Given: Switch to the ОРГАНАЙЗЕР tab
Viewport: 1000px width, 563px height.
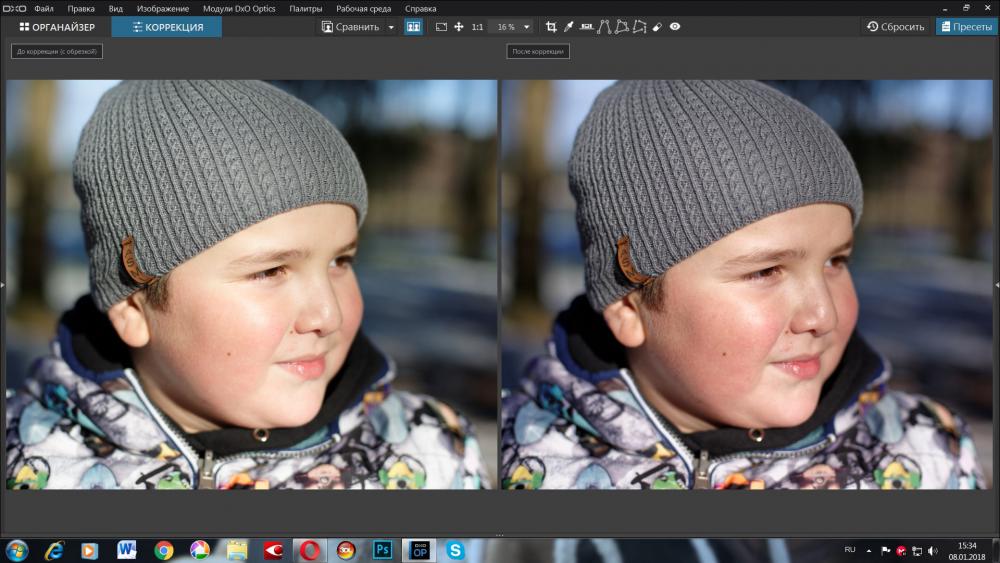Looking at the screenshot, I should [x=57, y=27].
